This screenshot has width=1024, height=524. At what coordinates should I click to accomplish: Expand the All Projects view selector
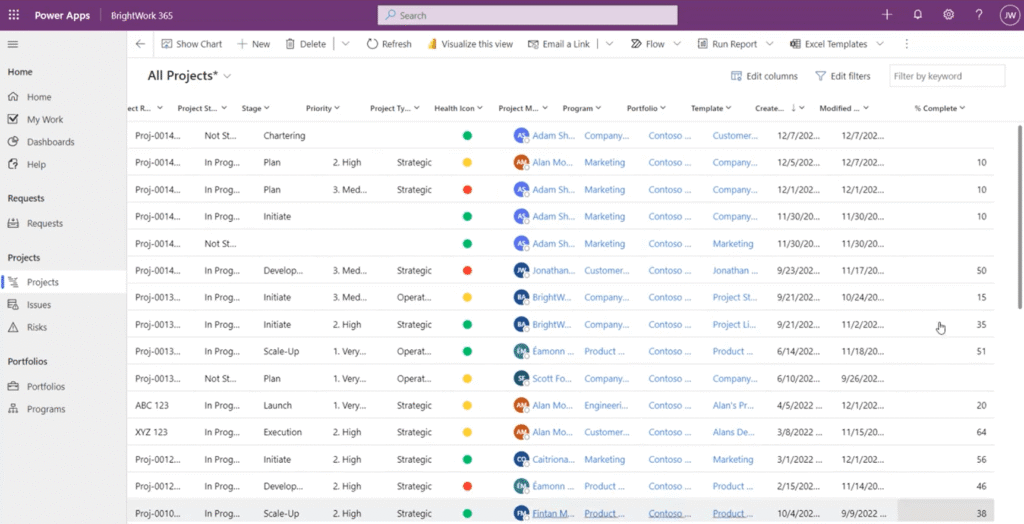click(x=228, y=76)
